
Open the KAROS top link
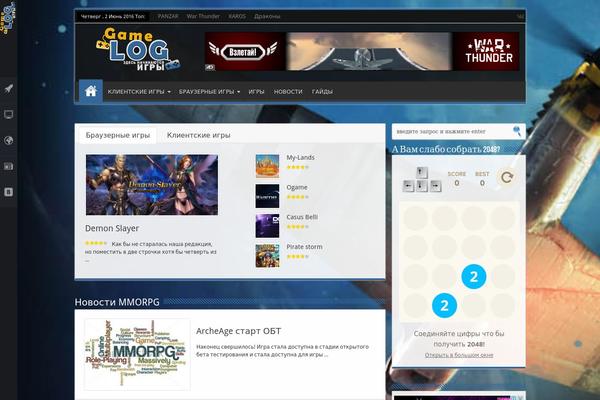coord(237,16)
